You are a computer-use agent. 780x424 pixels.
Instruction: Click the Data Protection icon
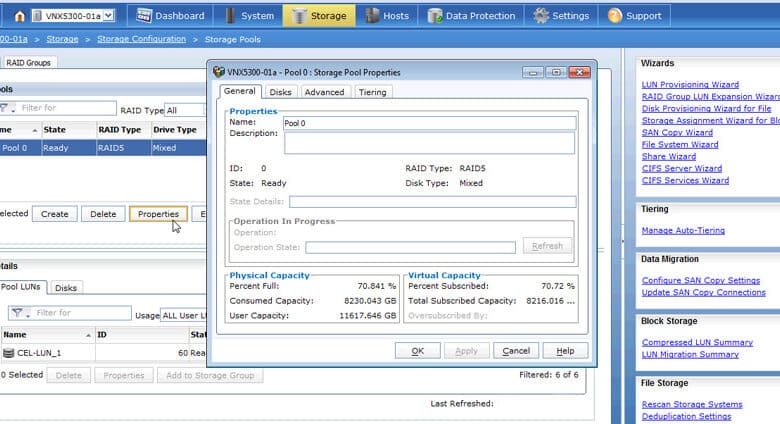(x=435, y=16)
